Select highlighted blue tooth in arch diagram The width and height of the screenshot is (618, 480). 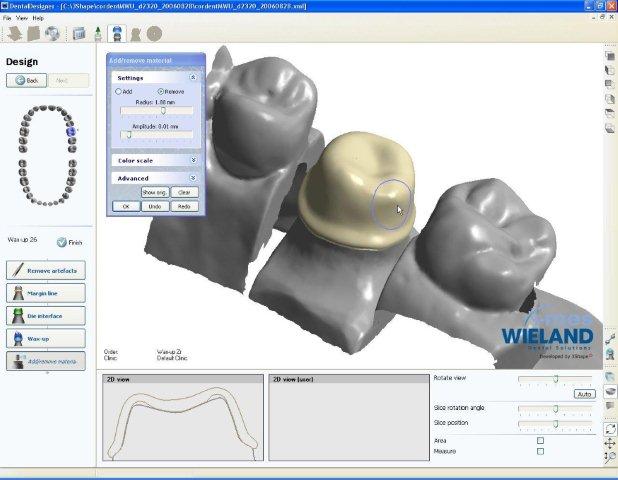pyautogui.click(x=70, y=130)
